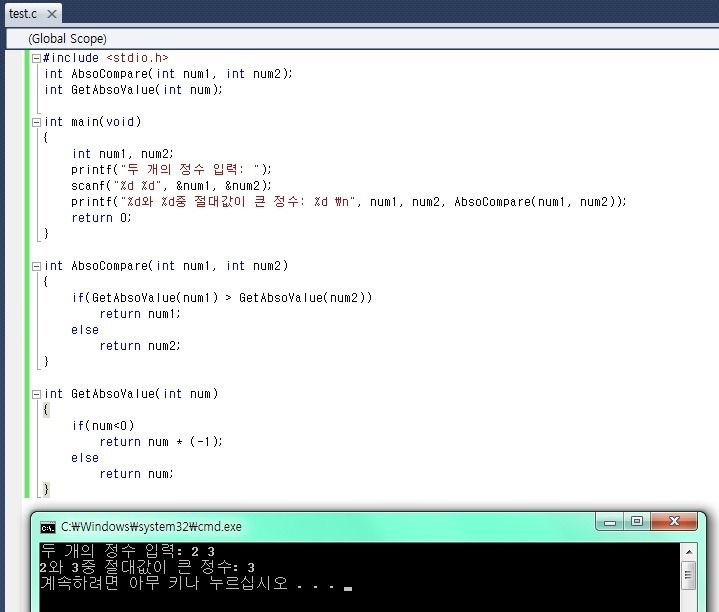Click the 'int num1, num2;' declaration line
The image size is (719, 612).
point(123,154)
